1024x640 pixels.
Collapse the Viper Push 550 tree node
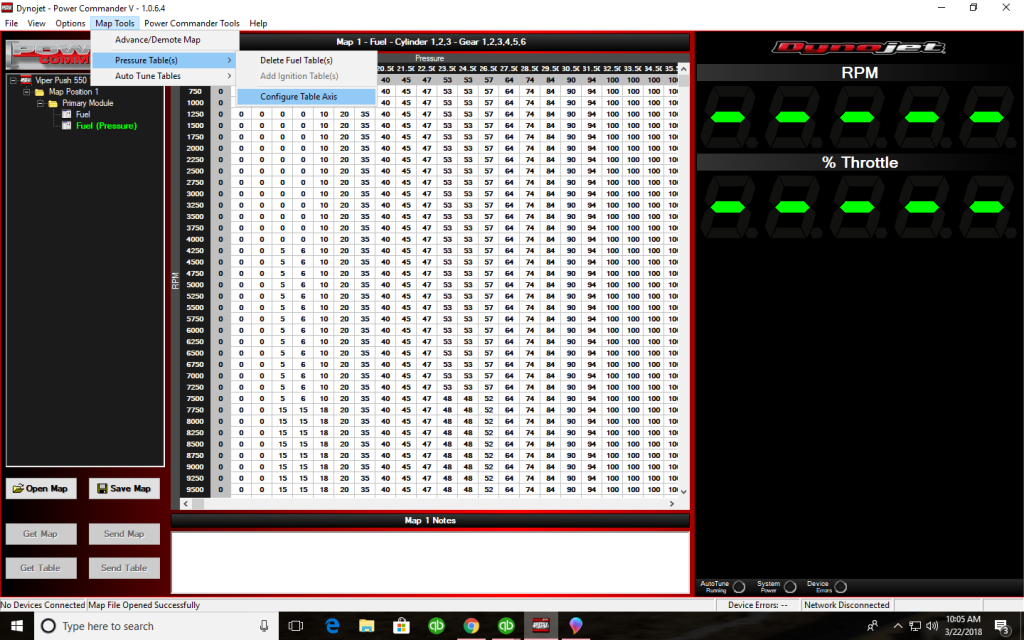point(13,80)
